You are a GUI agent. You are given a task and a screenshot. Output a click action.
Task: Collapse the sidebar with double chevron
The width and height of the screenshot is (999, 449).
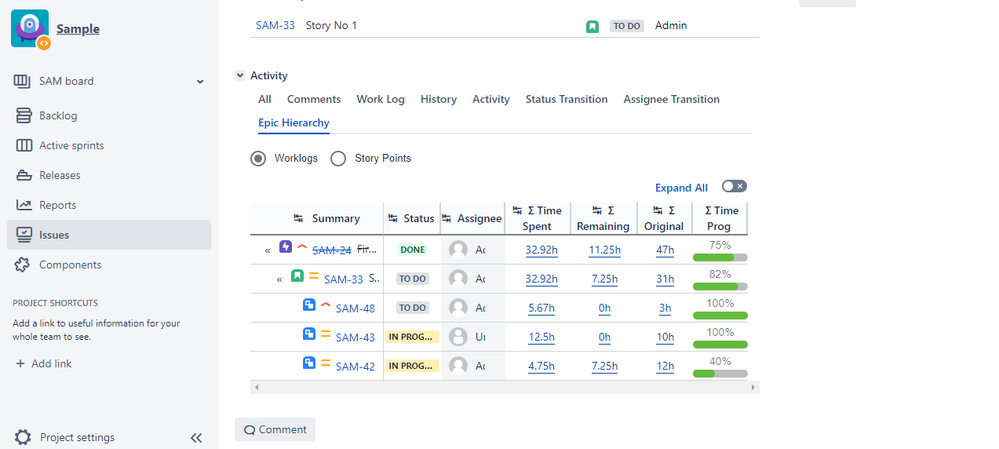coord(196,438)
